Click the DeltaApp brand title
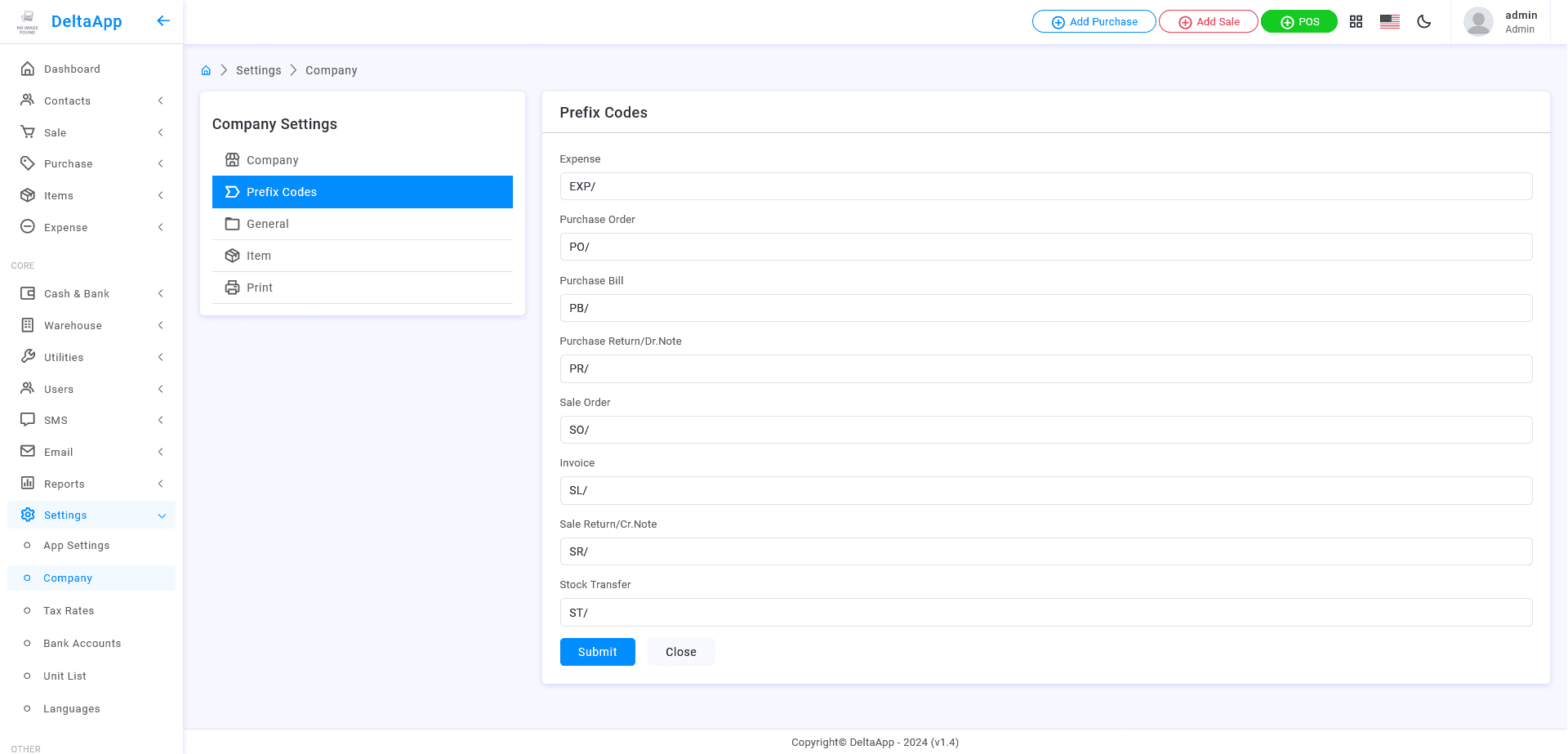The height and width of the screenshot is (754, 1568). click(x=87, y=21)
